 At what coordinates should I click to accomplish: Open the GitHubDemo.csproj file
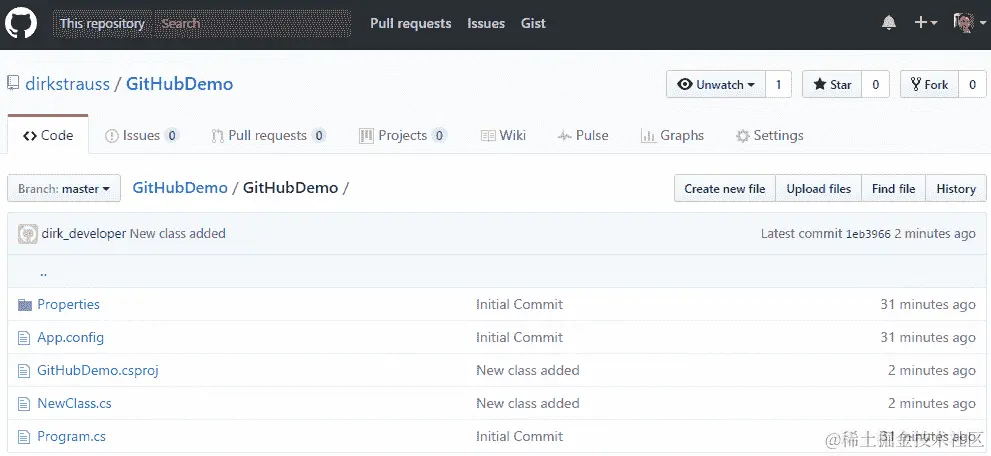click(98, 370)
